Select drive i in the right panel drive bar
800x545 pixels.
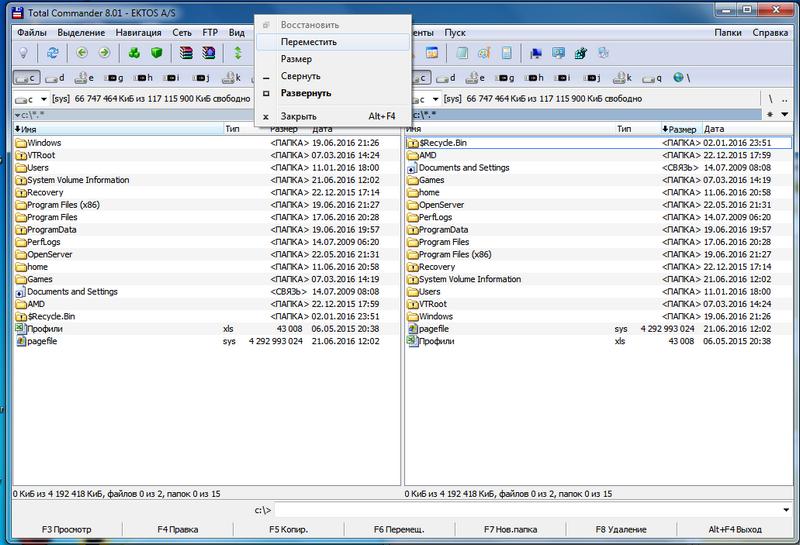(563, 78)
